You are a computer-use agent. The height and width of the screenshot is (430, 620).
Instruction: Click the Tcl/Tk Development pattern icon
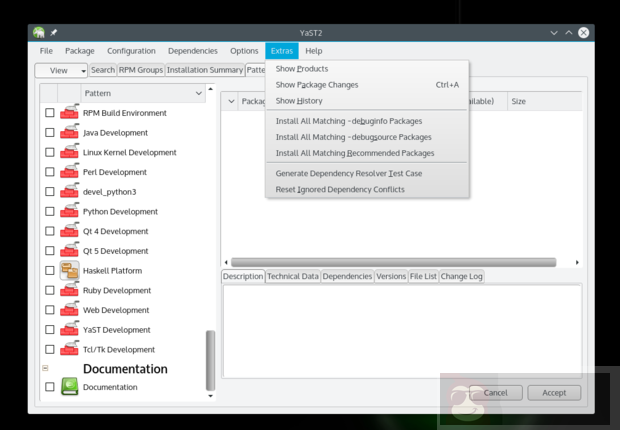coord(69,349)
